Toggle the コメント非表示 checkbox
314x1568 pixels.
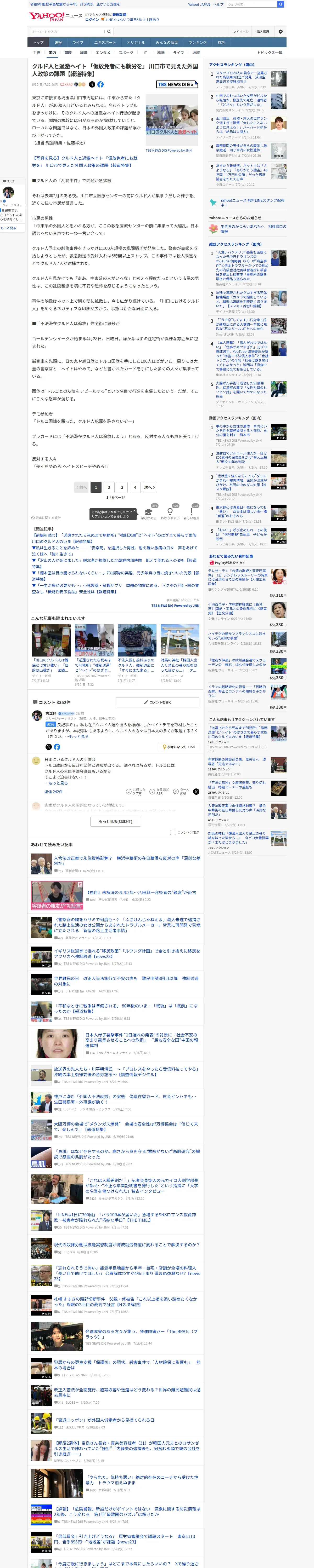point(172,833)
